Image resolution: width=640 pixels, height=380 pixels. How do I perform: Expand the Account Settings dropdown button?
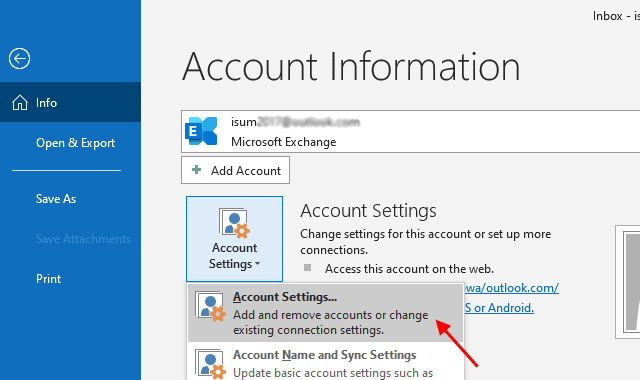tap(234, 239)
